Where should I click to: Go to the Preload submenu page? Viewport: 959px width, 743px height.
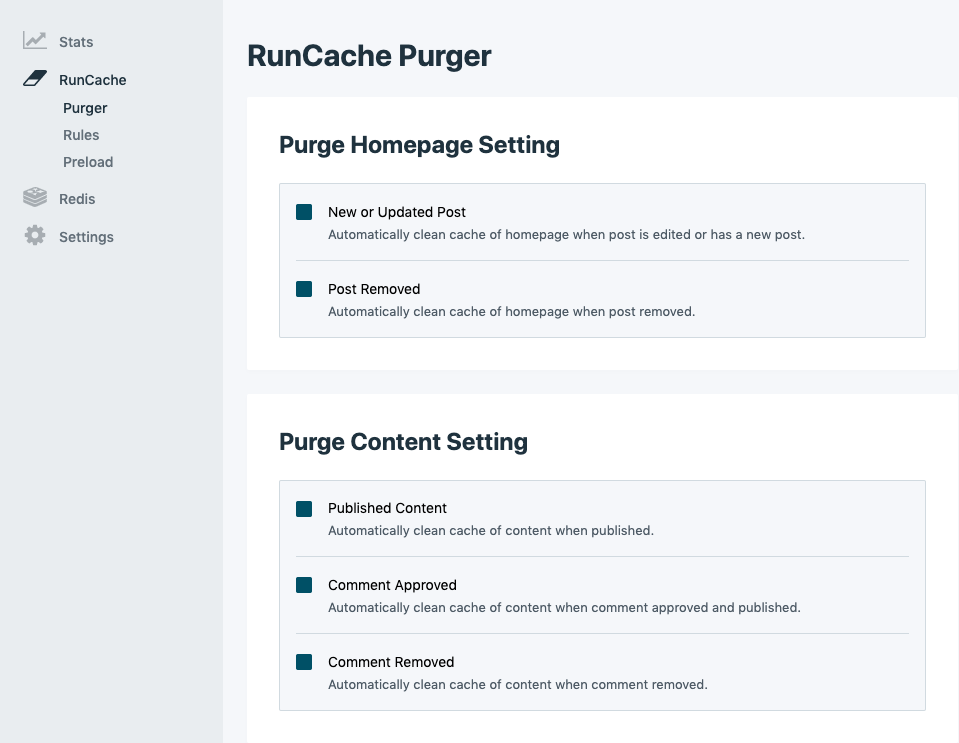coord(88,162)
